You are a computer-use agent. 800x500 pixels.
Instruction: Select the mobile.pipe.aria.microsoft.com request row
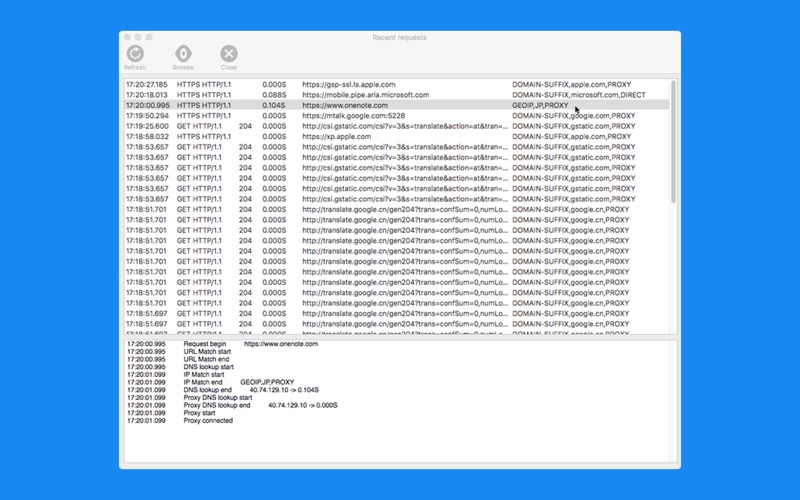coord(397,95)
